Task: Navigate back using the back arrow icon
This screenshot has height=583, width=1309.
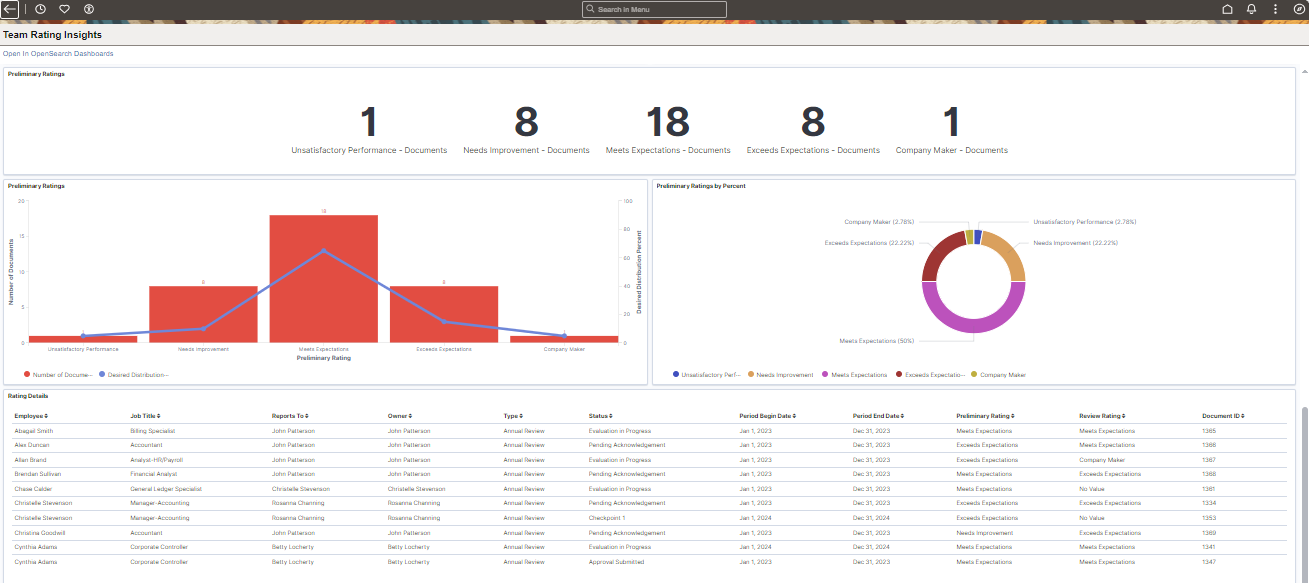Action: [10, 8]
